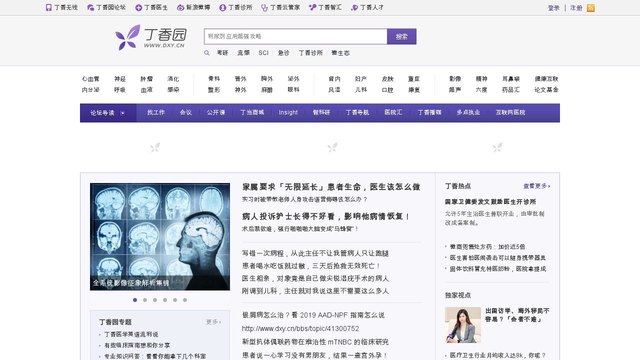This screenshot has width=640, height=360.
Task: Click the orange RSS feed icon
Action: (x=591, y=8)
